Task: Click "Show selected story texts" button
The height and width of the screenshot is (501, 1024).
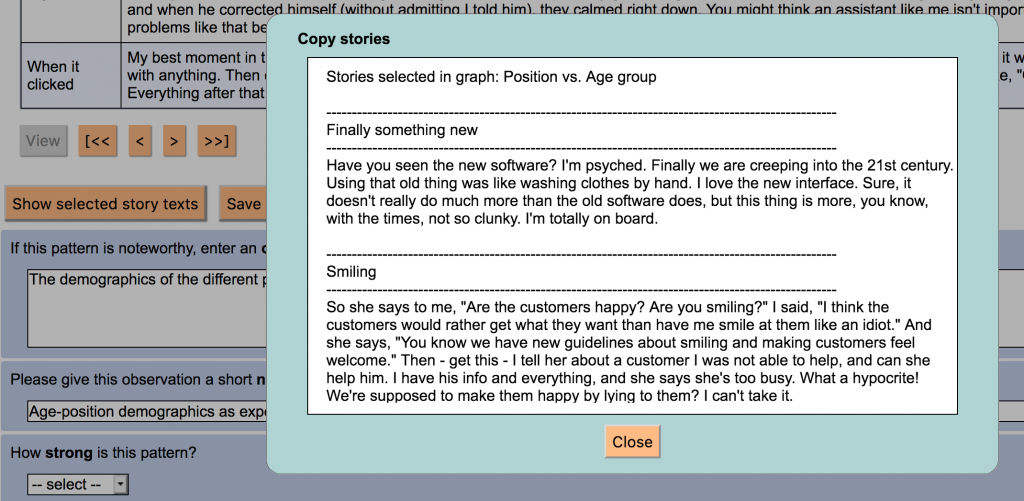Action: click(105, 203)
